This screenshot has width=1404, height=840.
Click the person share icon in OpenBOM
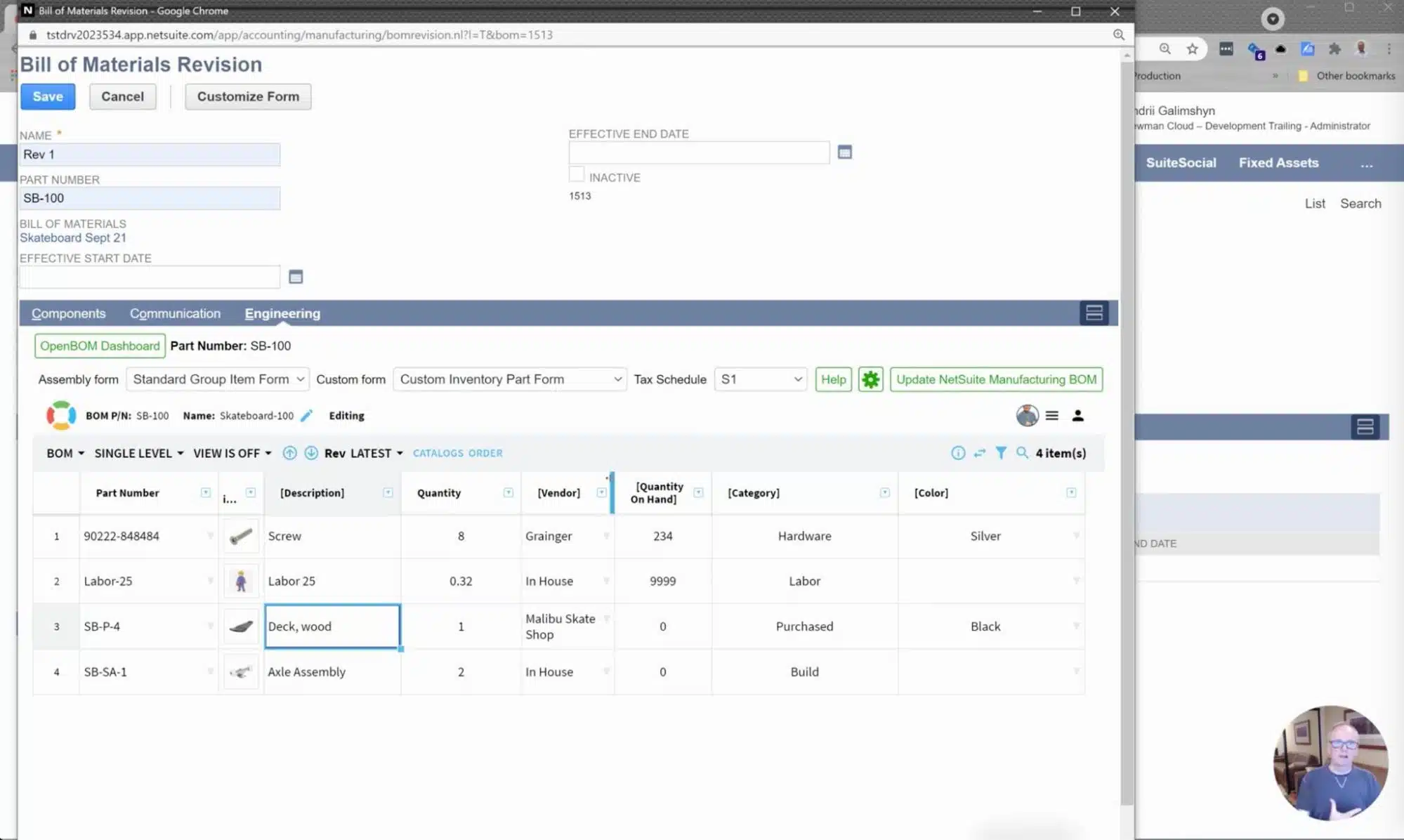1077,416
